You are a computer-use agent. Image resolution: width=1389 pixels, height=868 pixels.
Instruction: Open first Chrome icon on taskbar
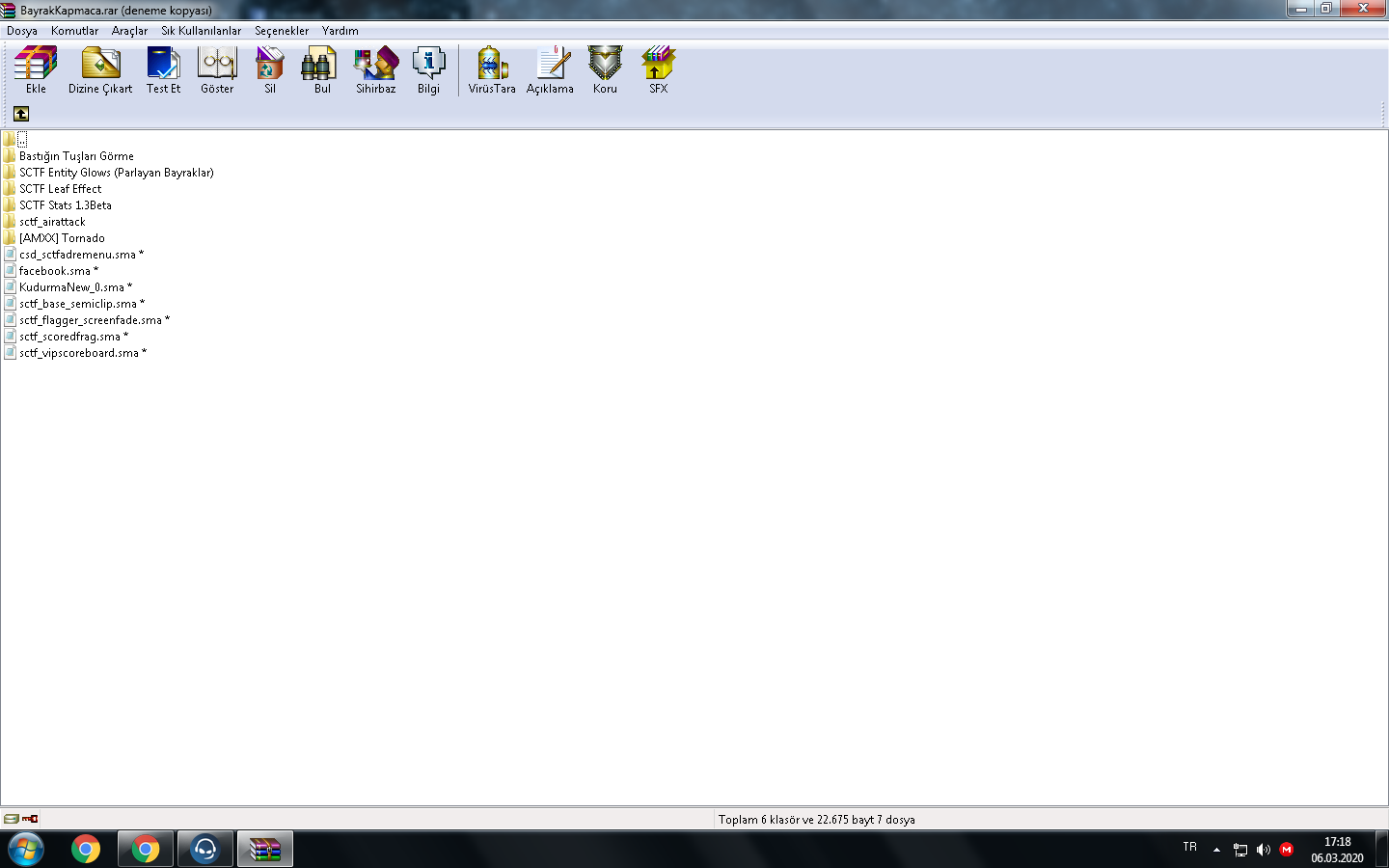[86, 849]
